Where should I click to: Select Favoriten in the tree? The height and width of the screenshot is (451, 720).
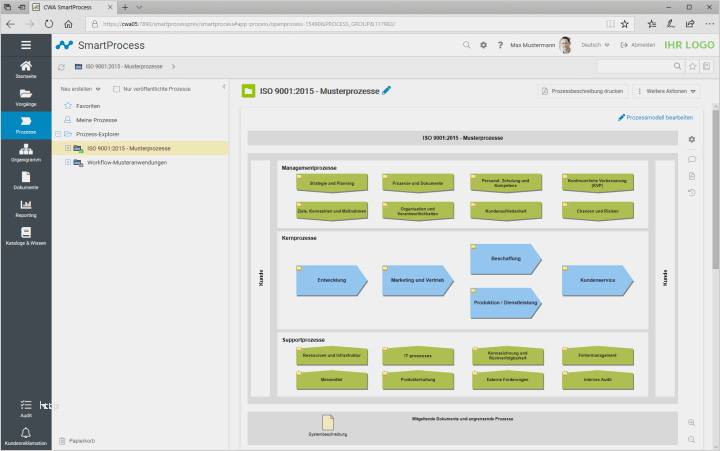88,106
